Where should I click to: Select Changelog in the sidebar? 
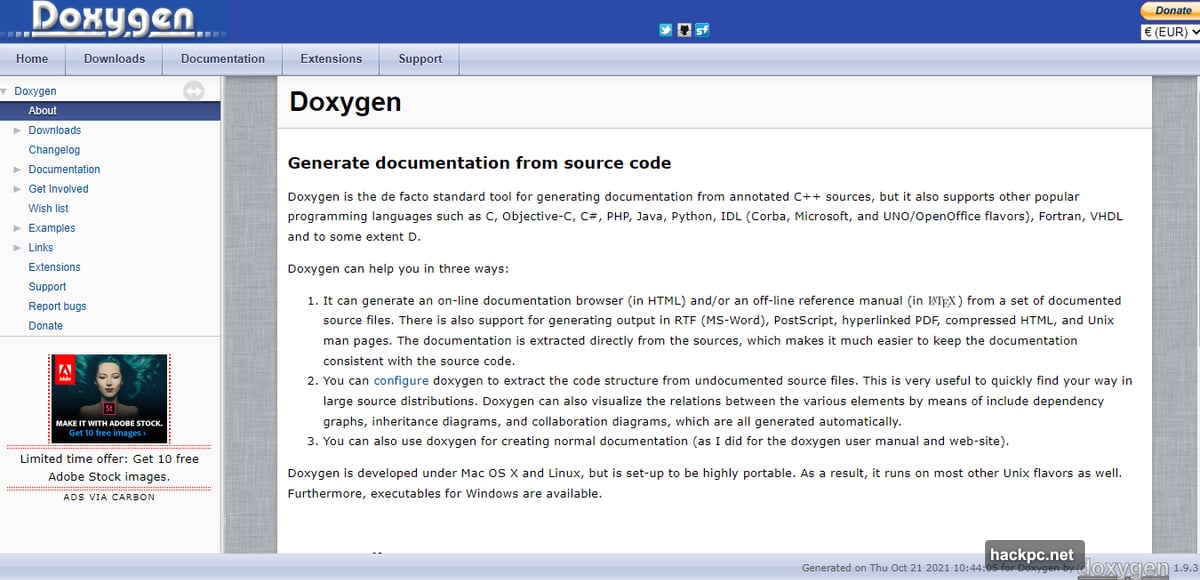click(54, 150)
